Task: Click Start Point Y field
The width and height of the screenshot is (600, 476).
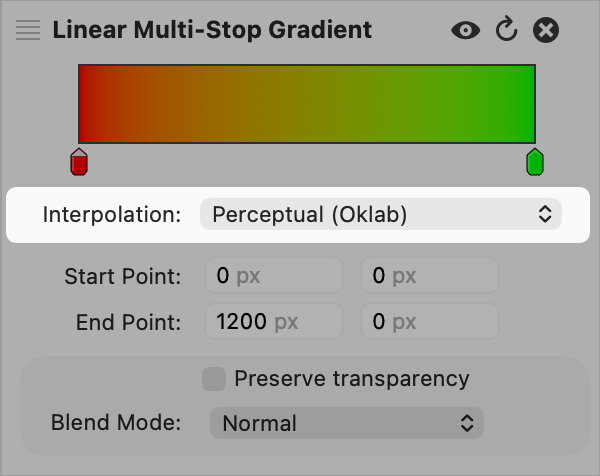Action: (x=429, y=275)
